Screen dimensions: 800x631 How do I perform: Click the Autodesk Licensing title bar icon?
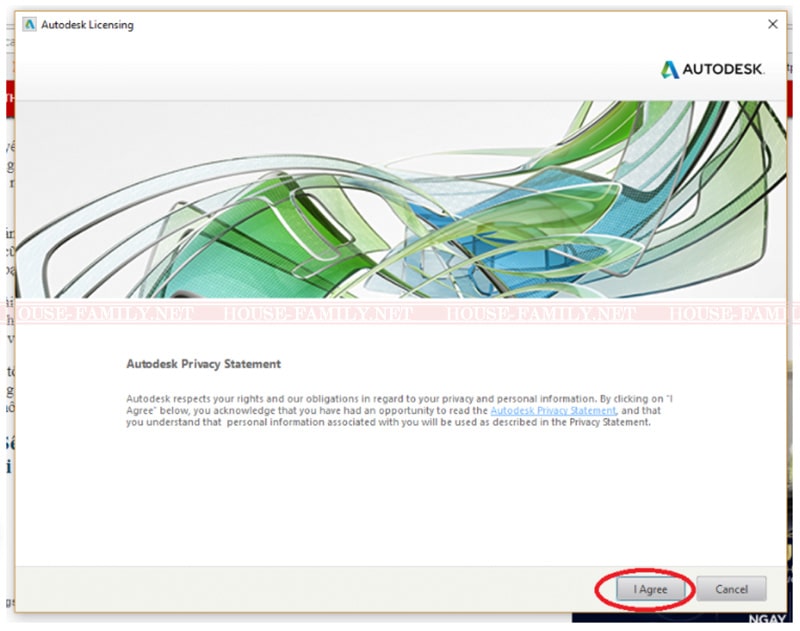(30, 24)
